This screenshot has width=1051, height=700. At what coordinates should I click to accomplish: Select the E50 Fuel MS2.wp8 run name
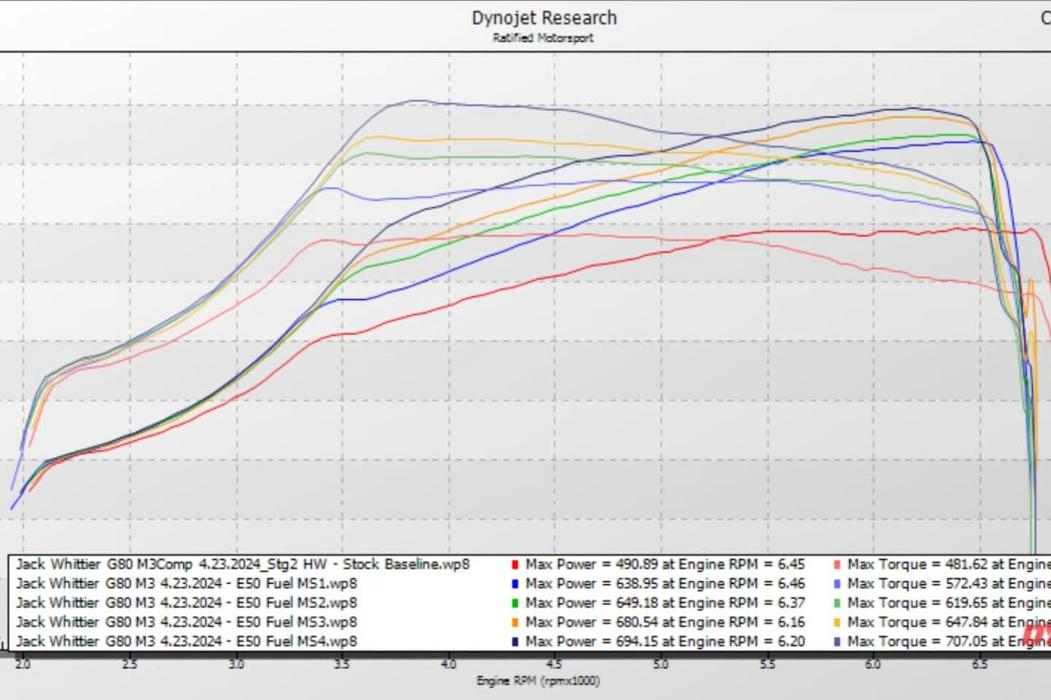186,603
